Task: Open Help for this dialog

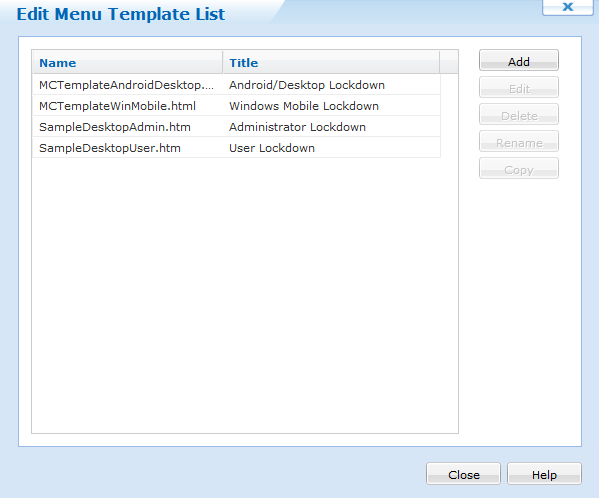Action: tap(544, 474)
